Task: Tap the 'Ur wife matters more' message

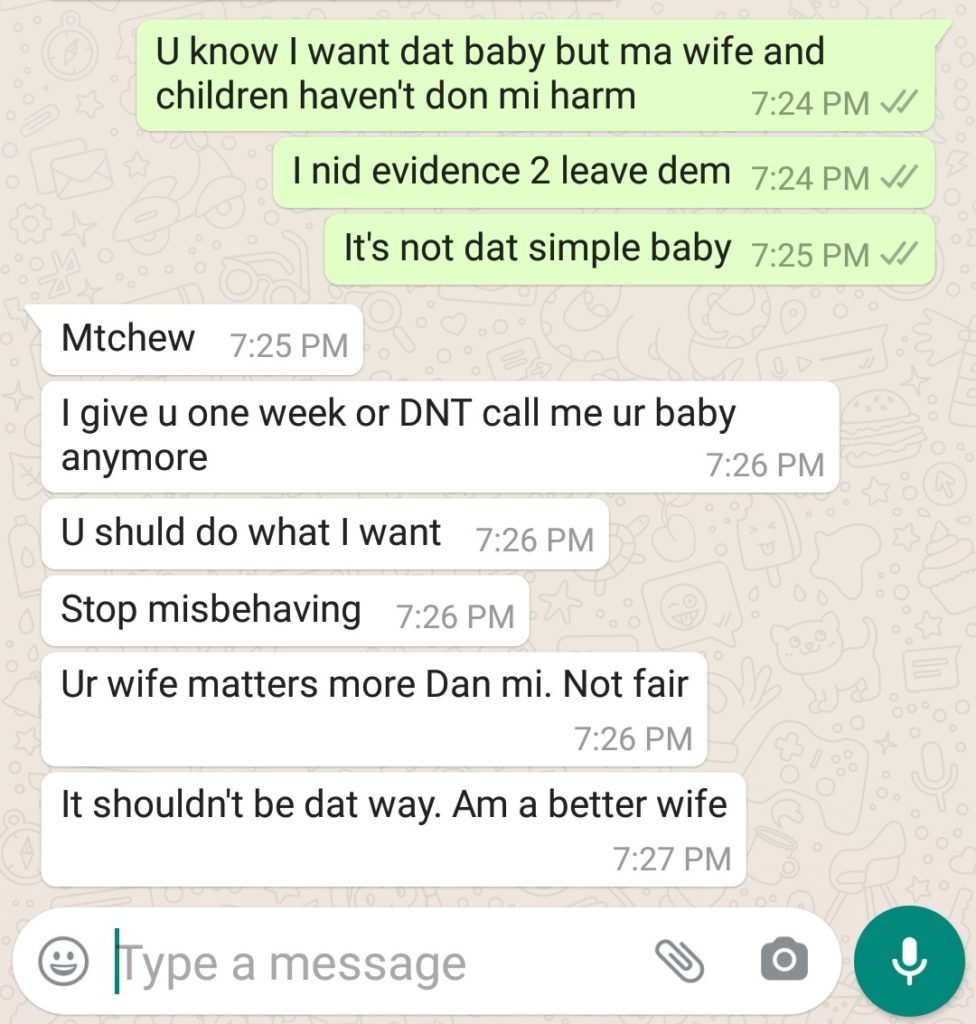Action: click(374, 709)
